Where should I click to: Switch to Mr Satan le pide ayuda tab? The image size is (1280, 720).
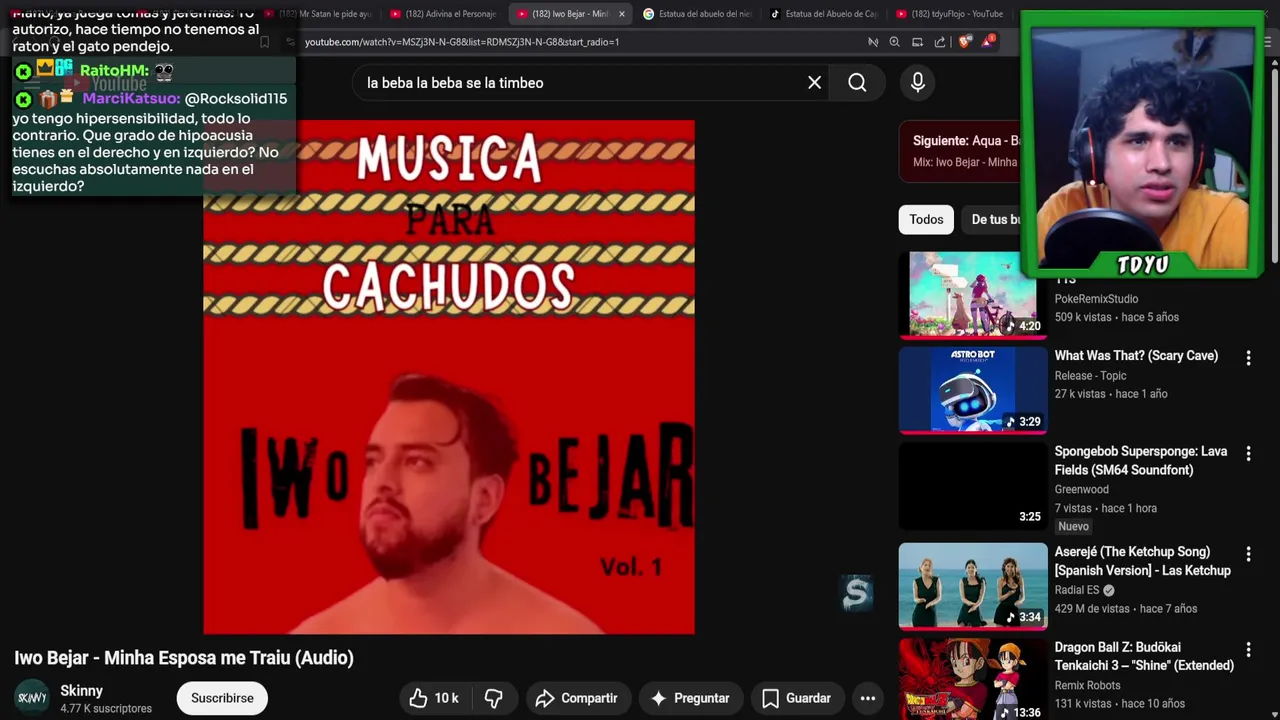point(319,14)
